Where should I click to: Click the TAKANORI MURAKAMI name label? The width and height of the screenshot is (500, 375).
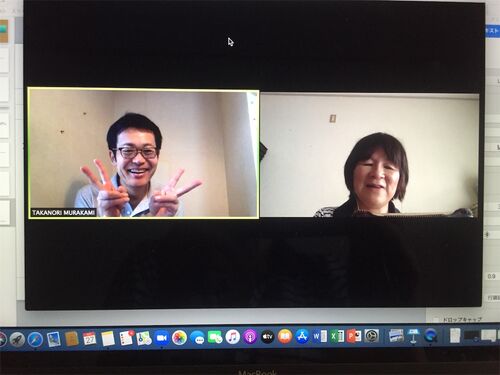point(63,213)
